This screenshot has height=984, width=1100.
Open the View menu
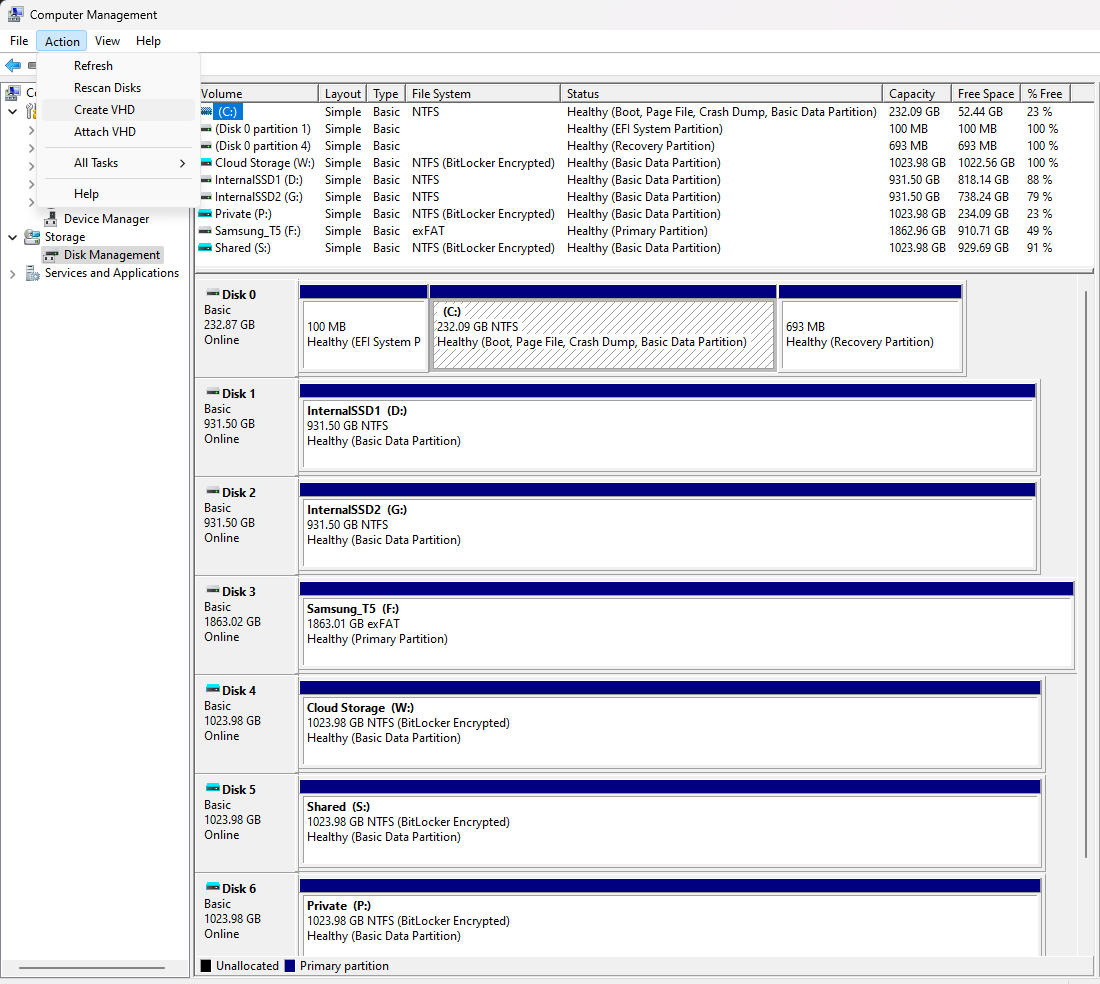click(107, 41)
